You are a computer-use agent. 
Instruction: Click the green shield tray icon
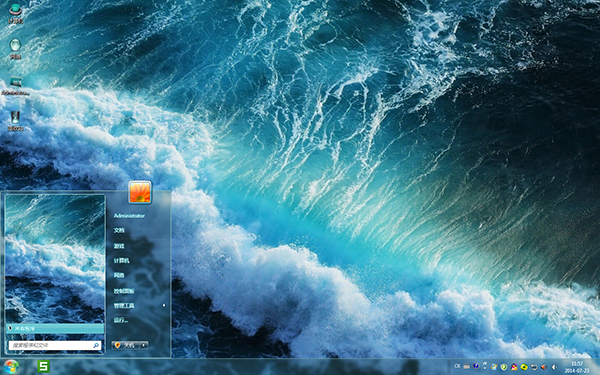504,367
